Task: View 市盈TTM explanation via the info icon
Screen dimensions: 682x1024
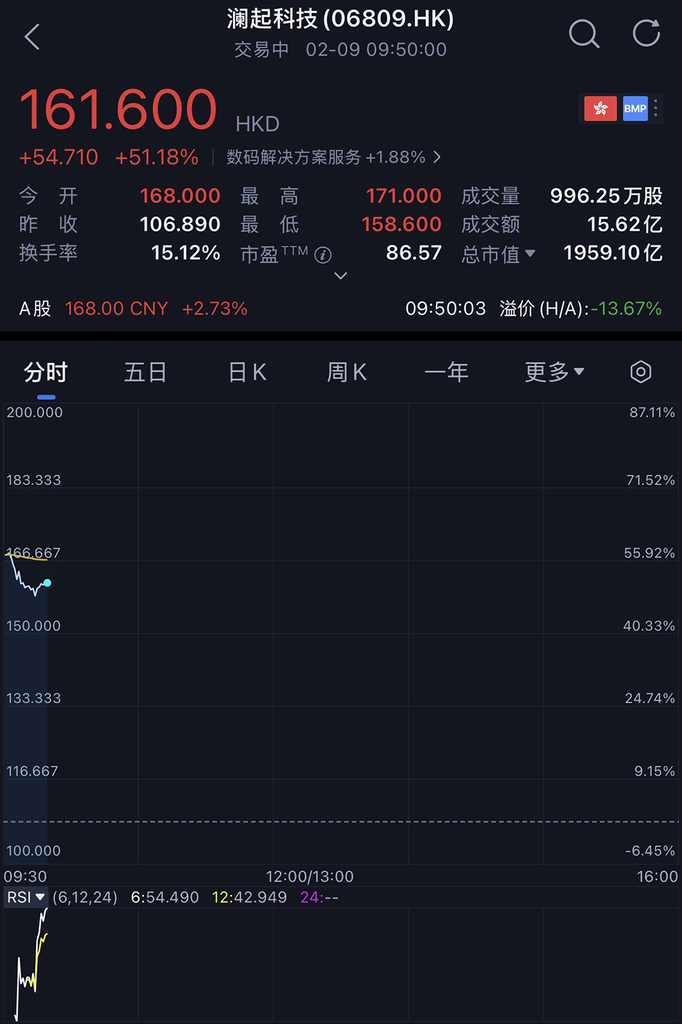Action: [322, 254]
